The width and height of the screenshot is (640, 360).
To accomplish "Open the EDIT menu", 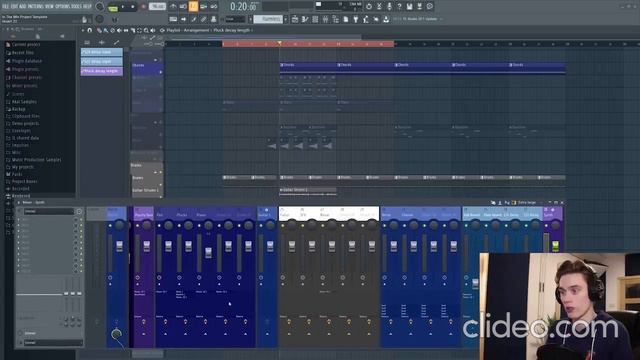I will tap(15, 7).
